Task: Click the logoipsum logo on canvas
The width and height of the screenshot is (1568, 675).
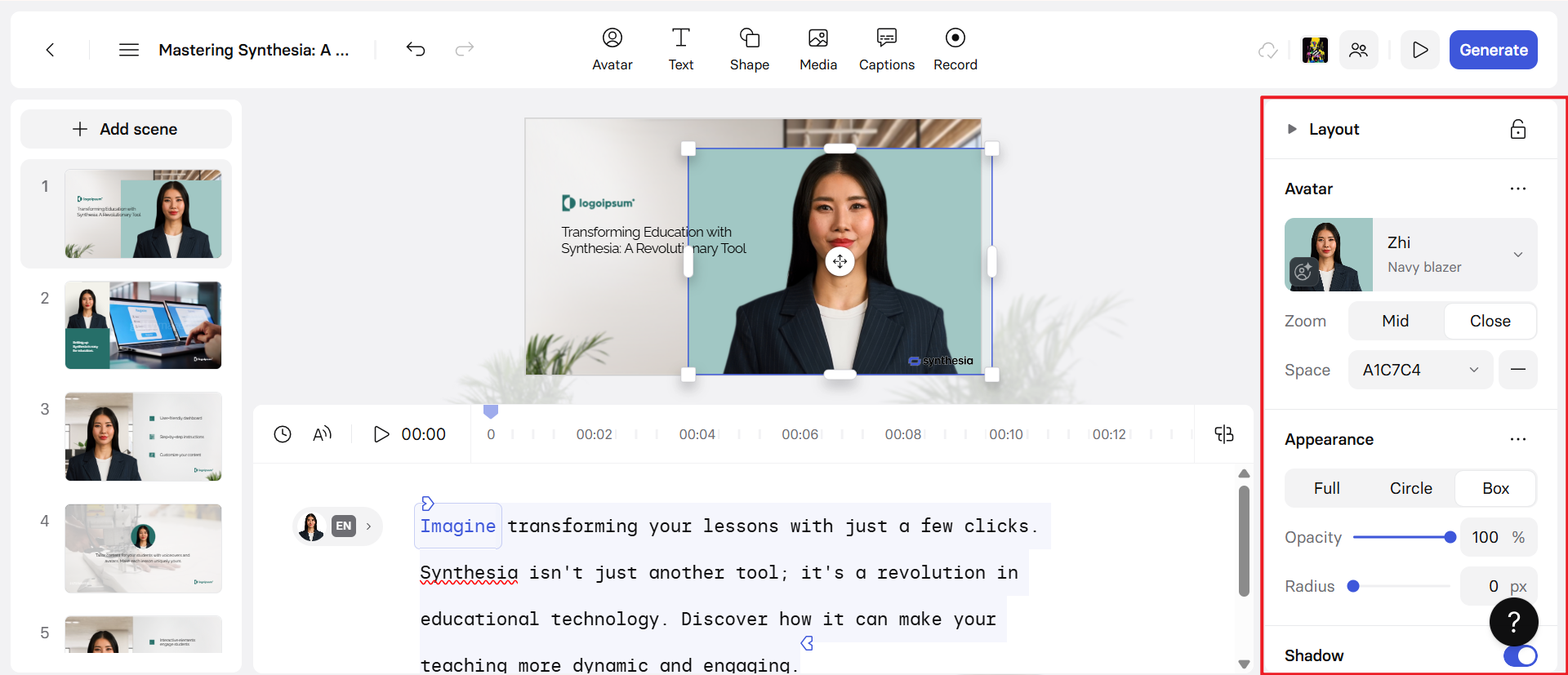Action: [x=599, y=202]
